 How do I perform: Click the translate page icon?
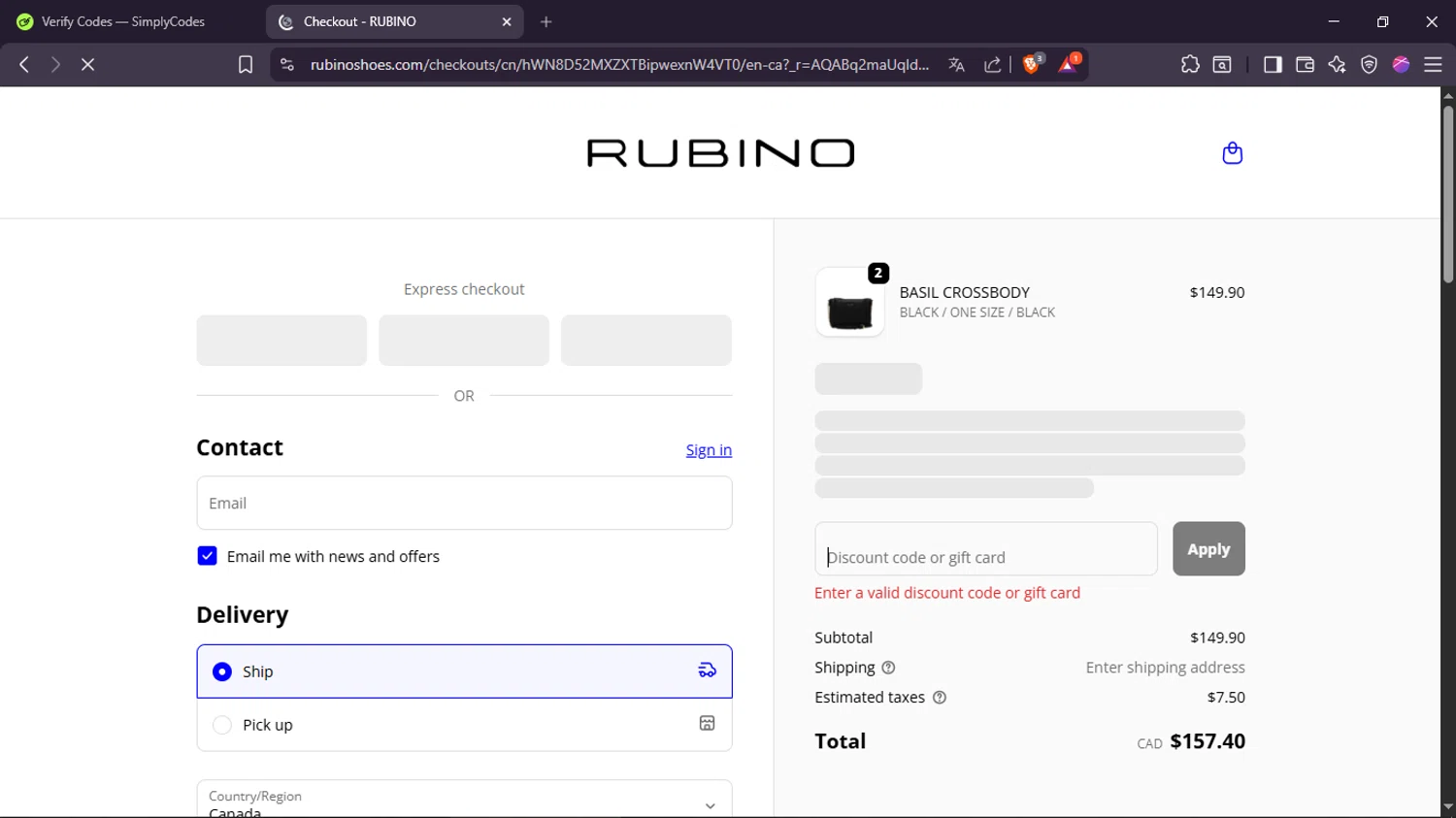click(x=956, y=64)
